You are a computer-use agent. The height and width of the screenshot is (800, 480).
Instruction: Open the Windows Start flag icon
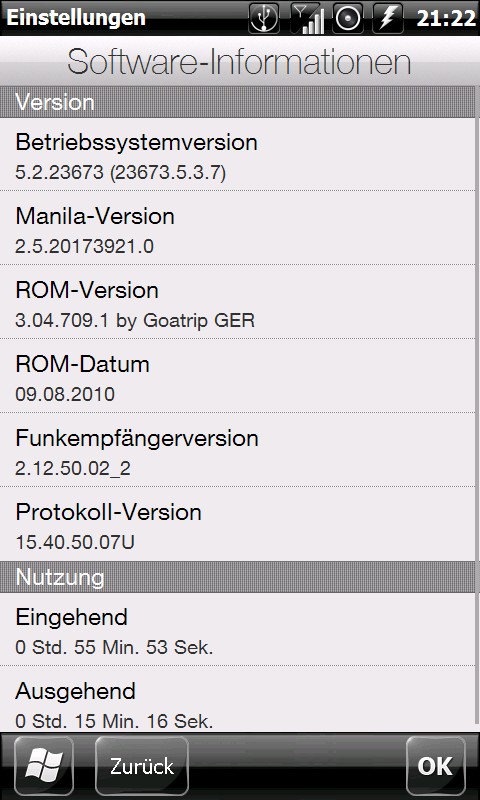44,766
